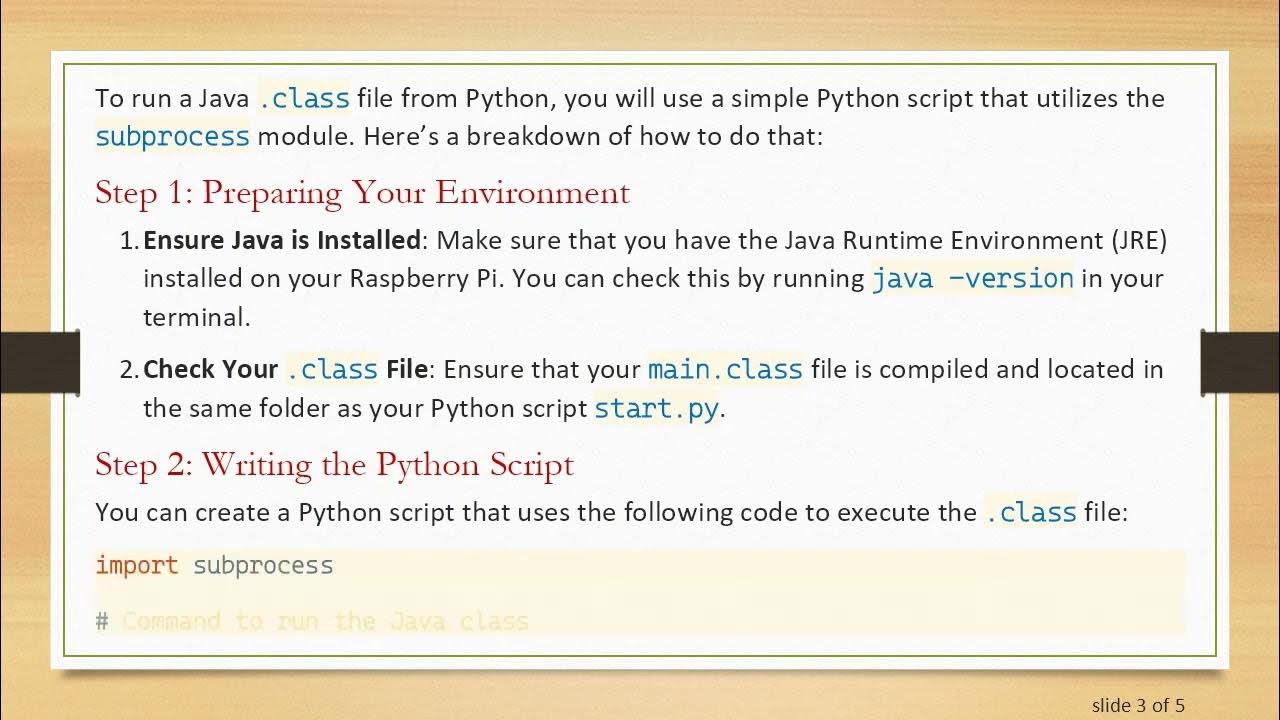Click the list number "1." marker
Viewport: 1280px width, 720px height.
click(129, 241)
